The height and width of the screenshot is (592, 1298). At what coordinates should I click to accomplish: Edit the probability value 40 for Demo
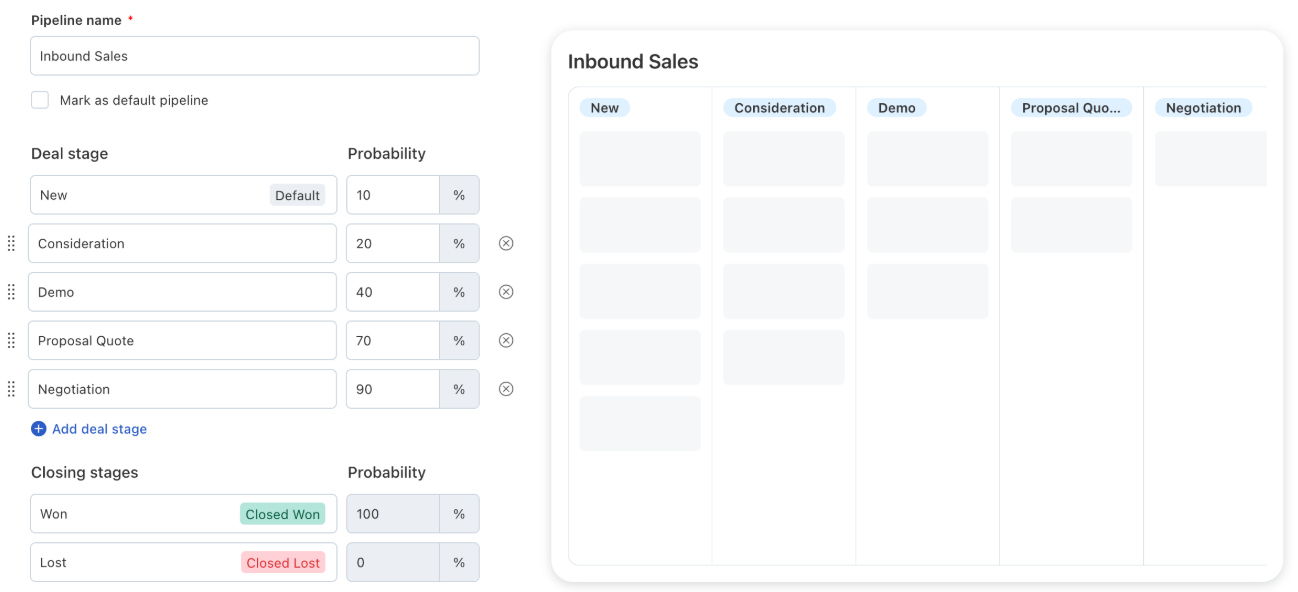point(393,292)
